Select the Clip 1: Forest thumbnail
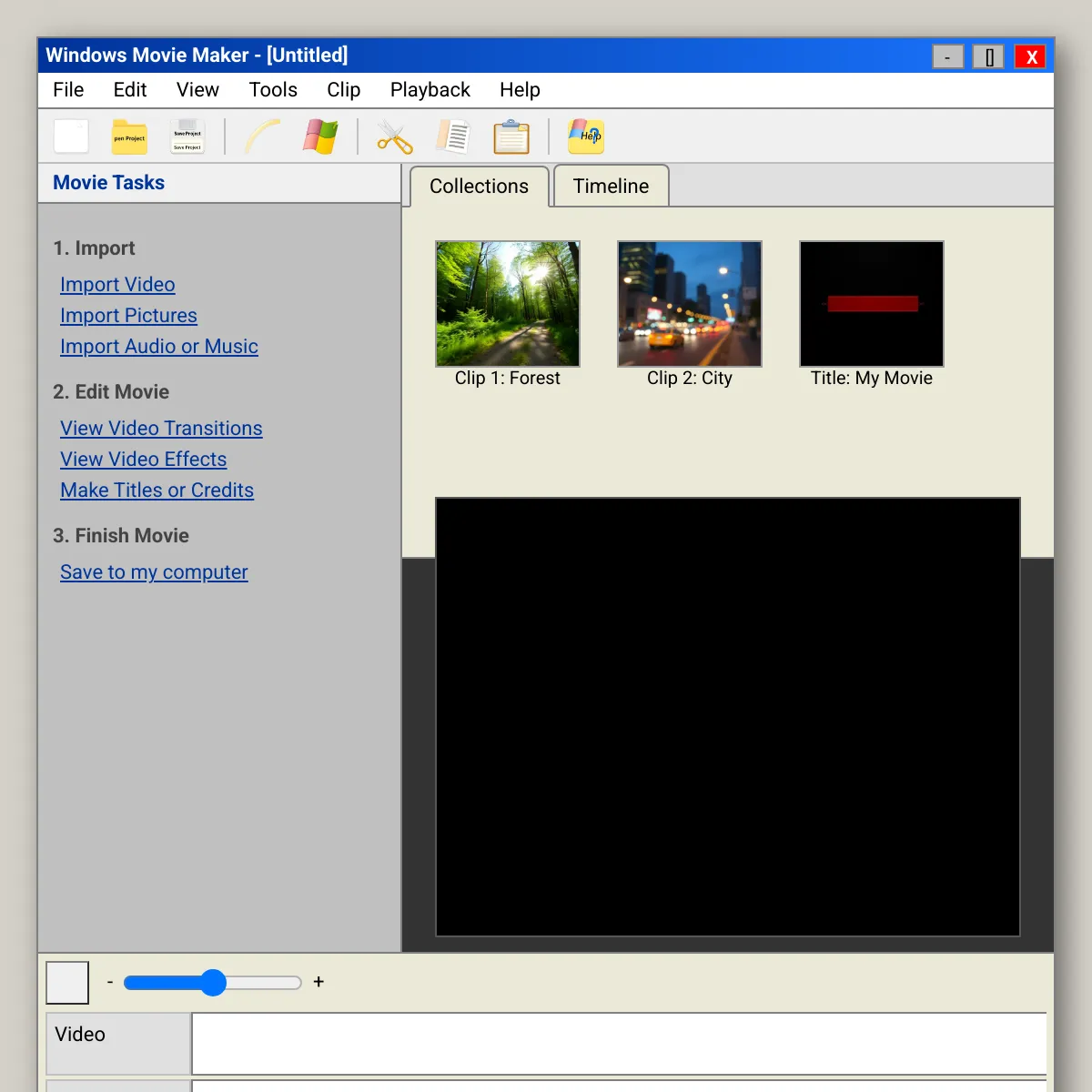Viewport: 1092px width, 1092px height. tap(508, 304)
